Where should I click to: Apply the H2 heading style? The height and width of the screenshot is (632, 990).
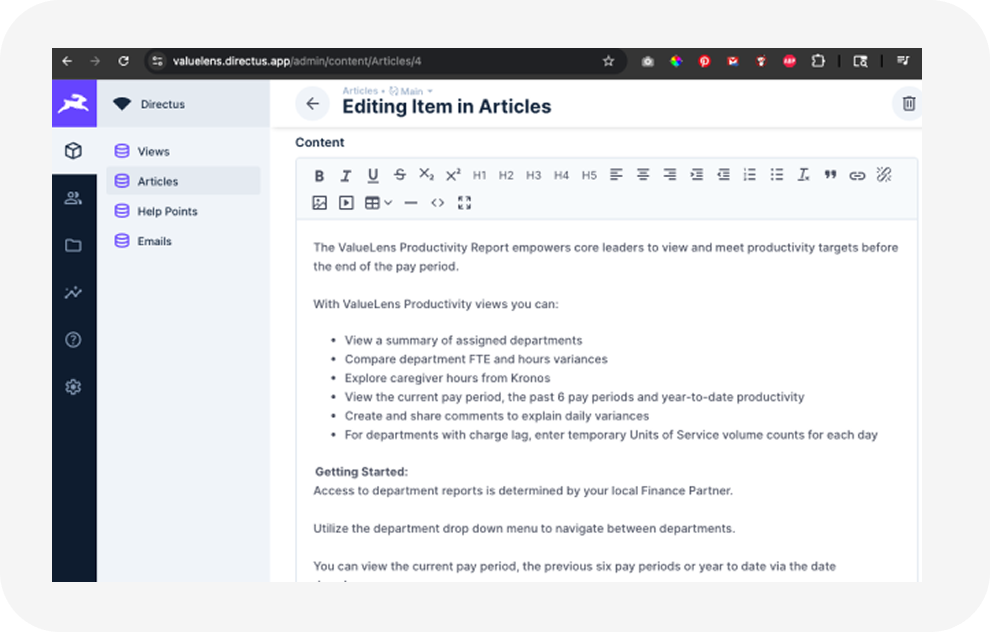(506, 175)
